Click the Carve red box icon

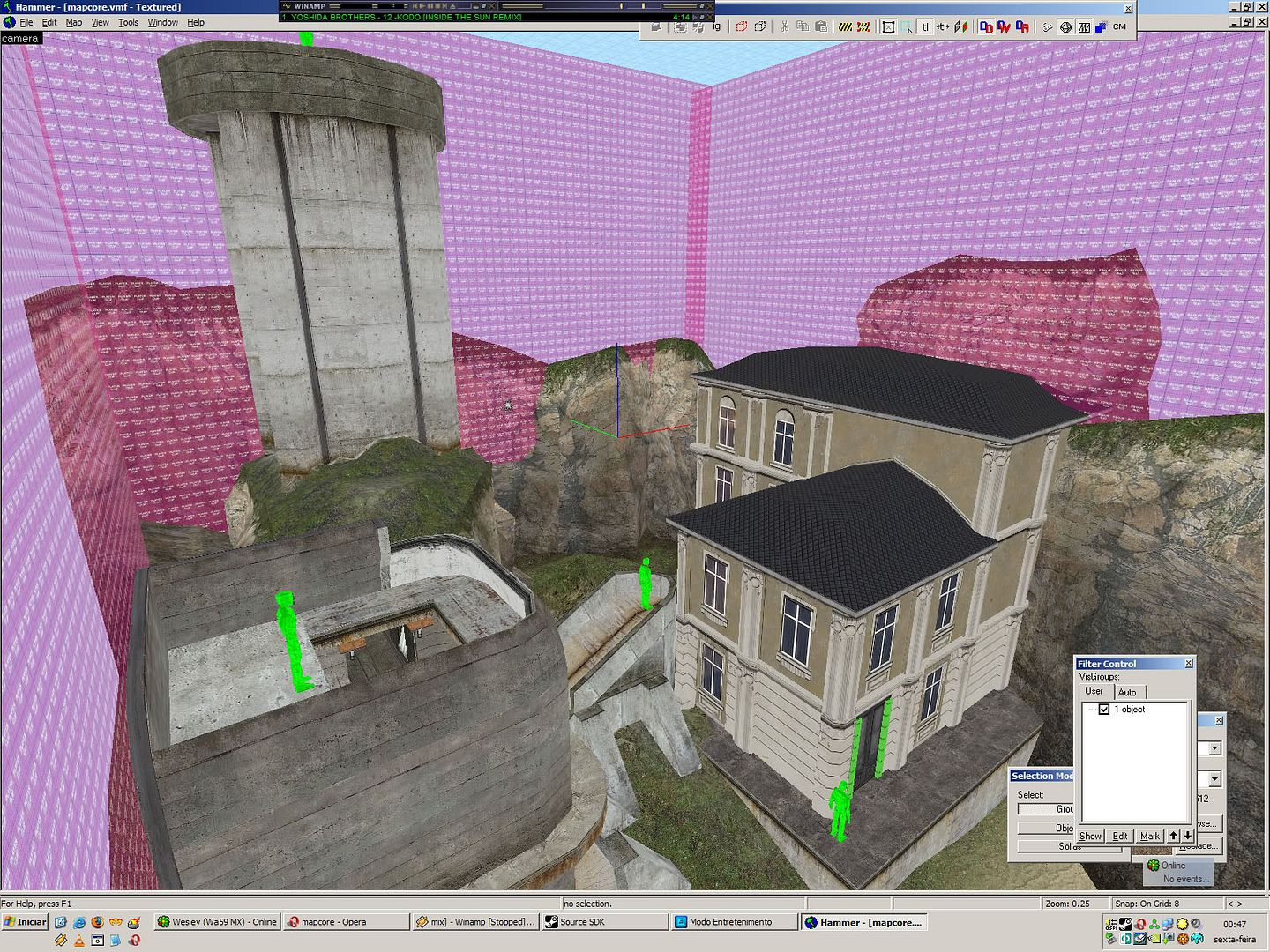tap(741, 27)
